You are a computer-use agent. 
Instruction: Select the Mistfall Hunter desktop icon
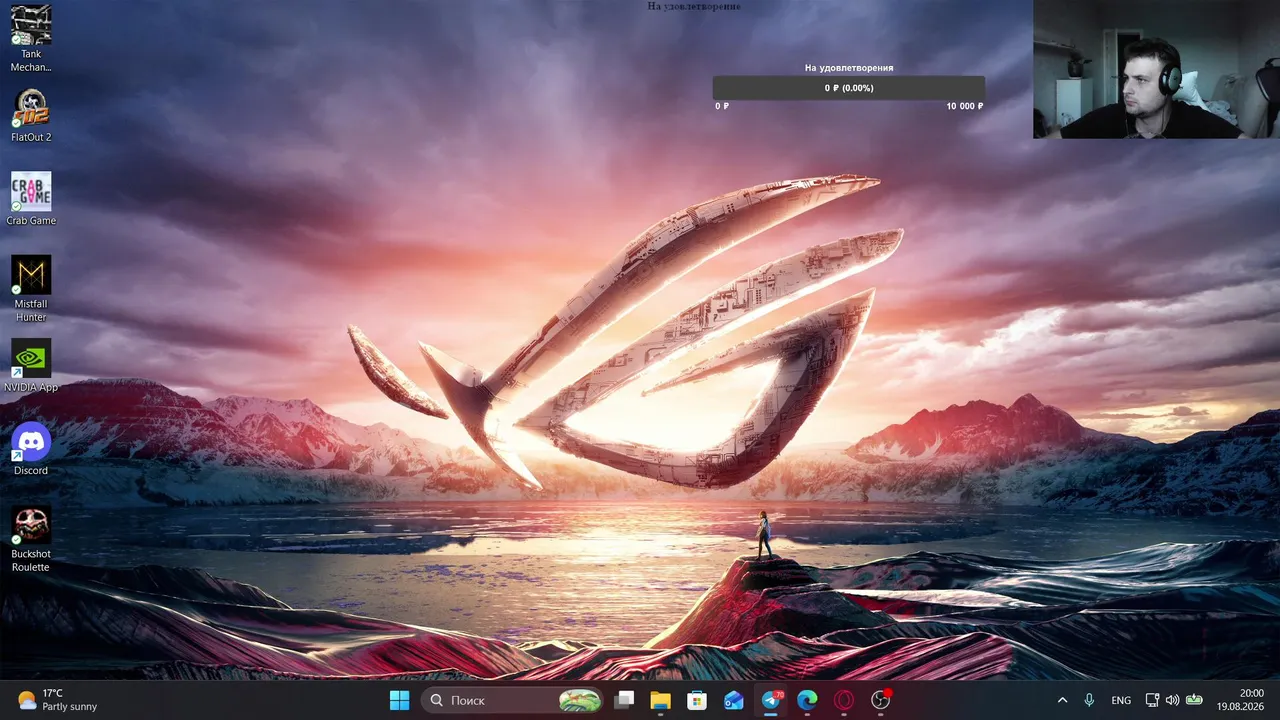31,289
